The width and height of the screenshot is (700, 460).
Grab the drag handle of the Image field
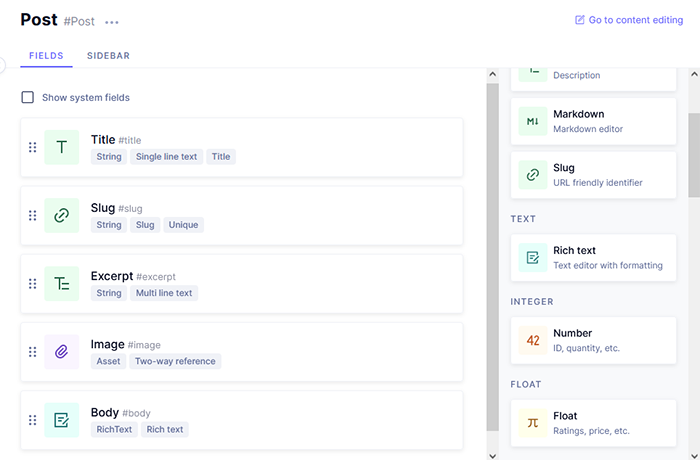(33, 352)
